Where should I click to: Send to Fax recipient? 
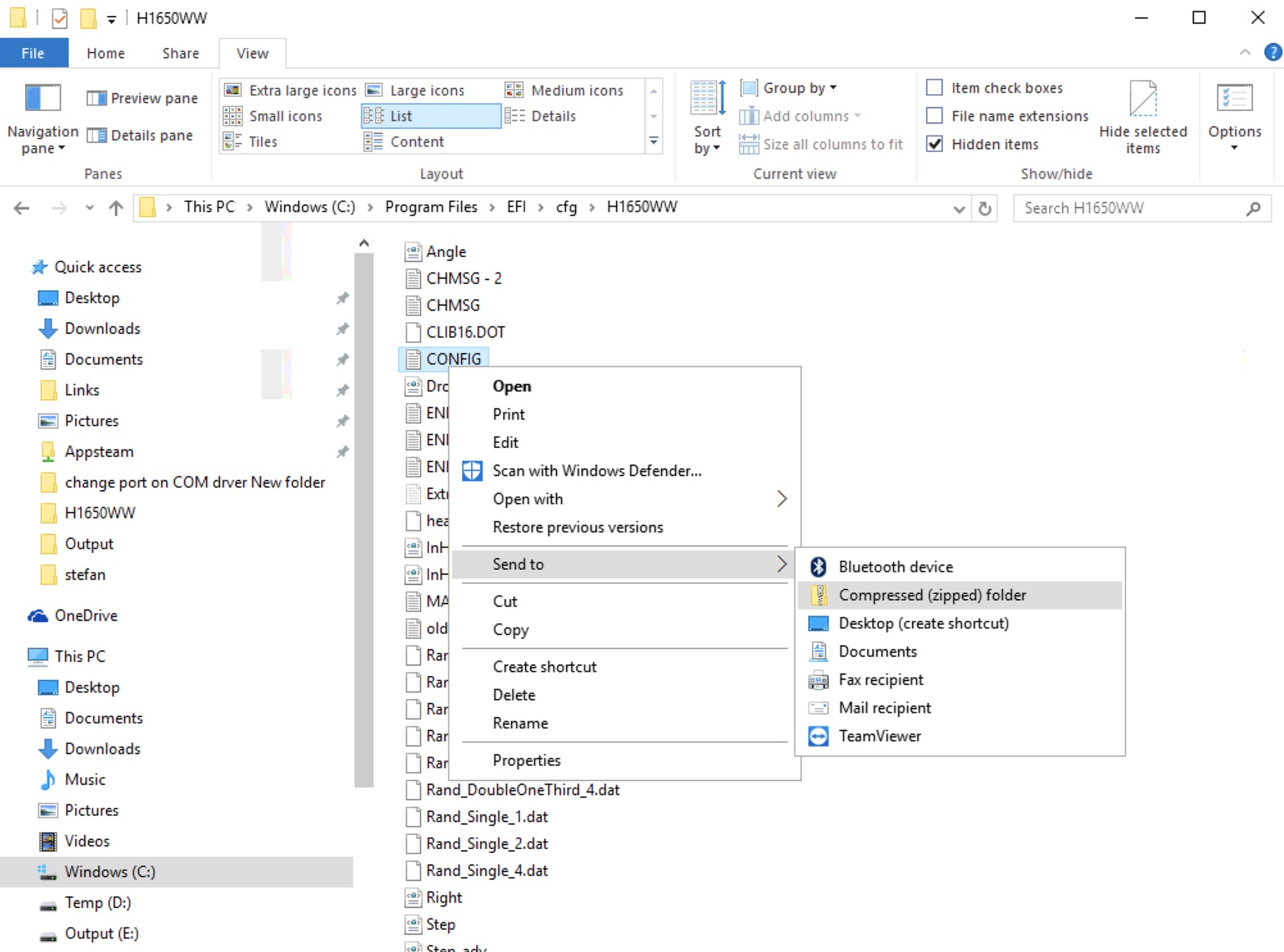(960, 680)
